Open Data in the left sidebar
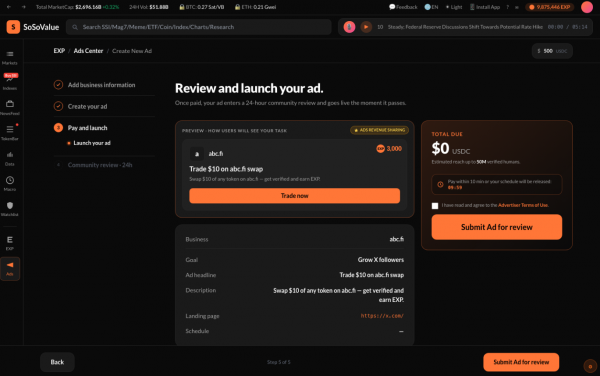The width and height of the screenshot is (600, 376). [x=10, y=158]
